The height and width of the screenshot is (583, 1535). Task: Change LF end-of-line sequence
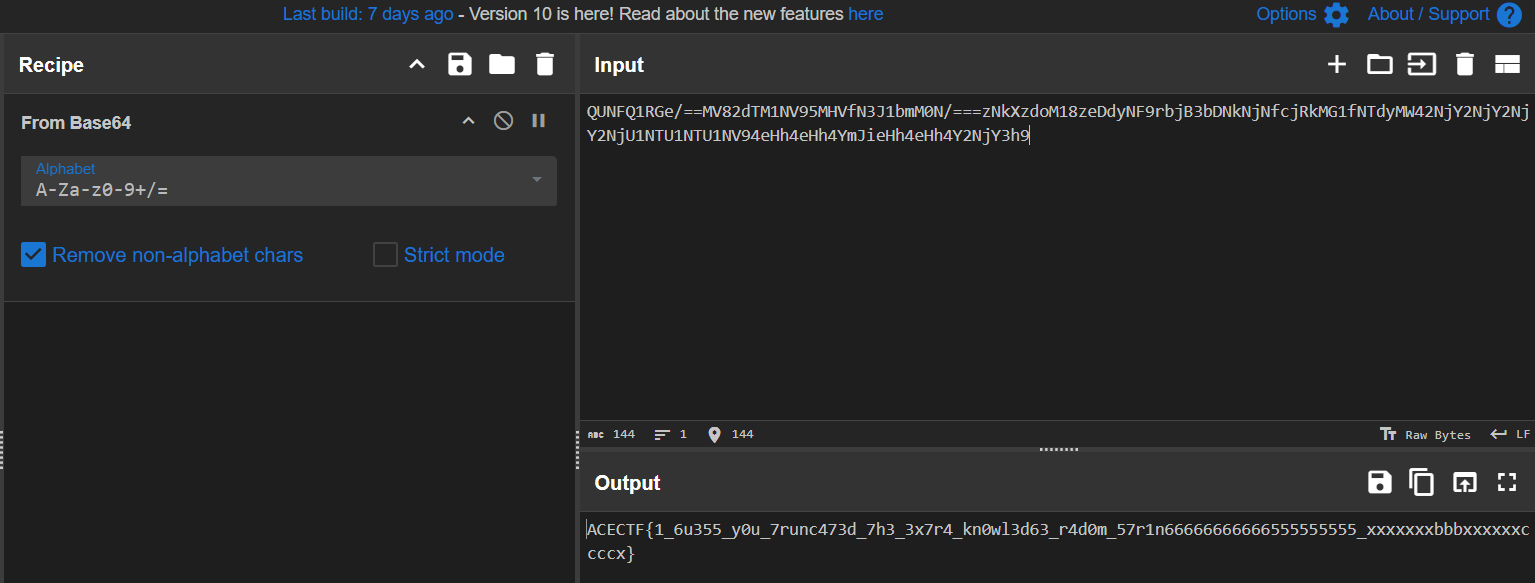1510,434
